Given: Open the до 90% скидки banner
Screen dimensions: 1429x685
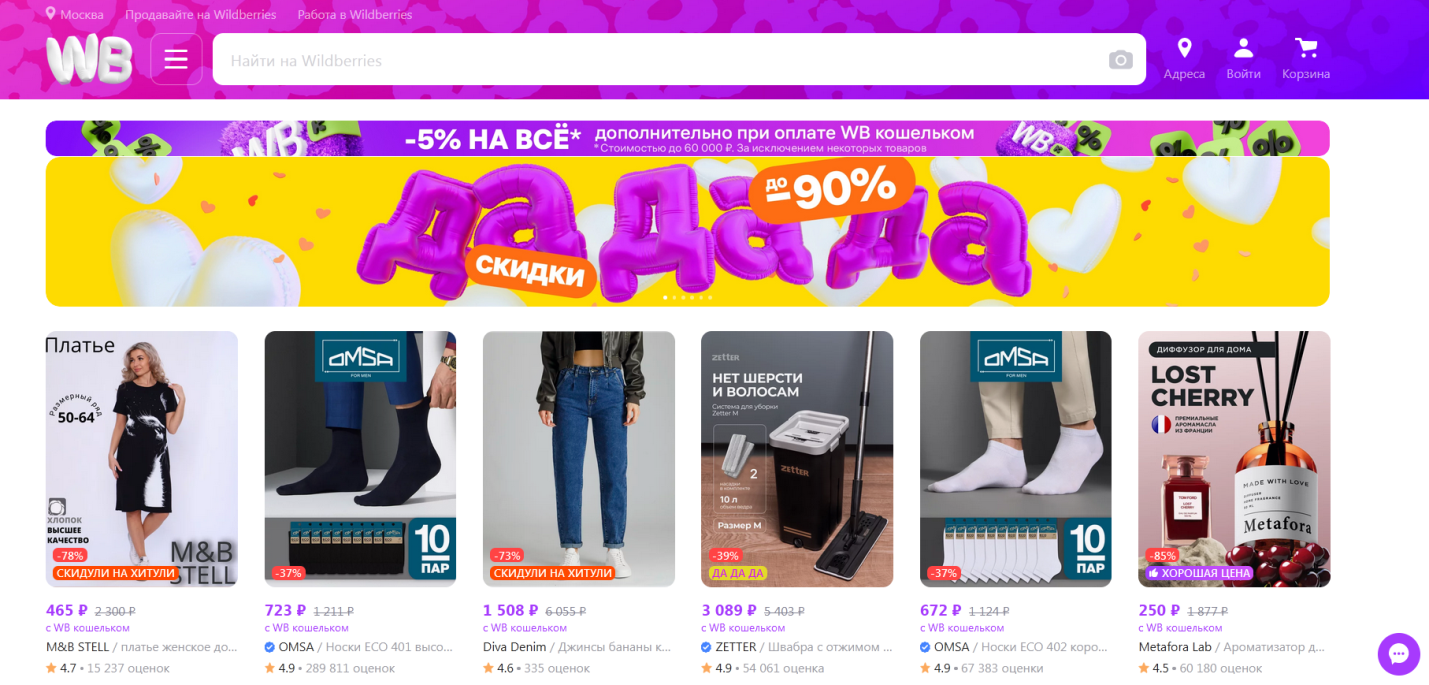Looking at the screenshot, I should point(687,232).
